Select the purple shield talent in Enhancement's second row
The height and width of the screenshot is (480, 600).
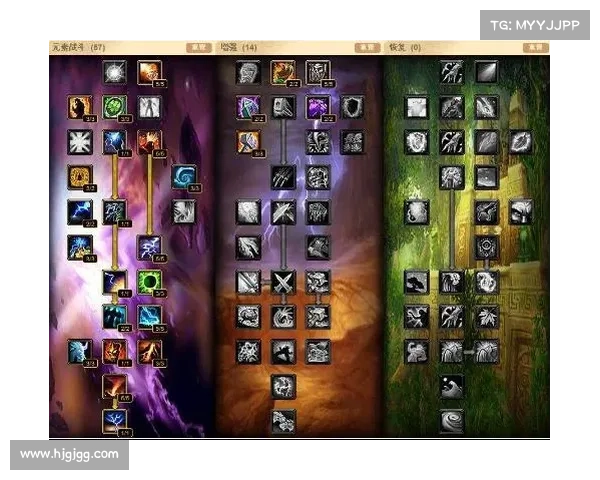248,107
